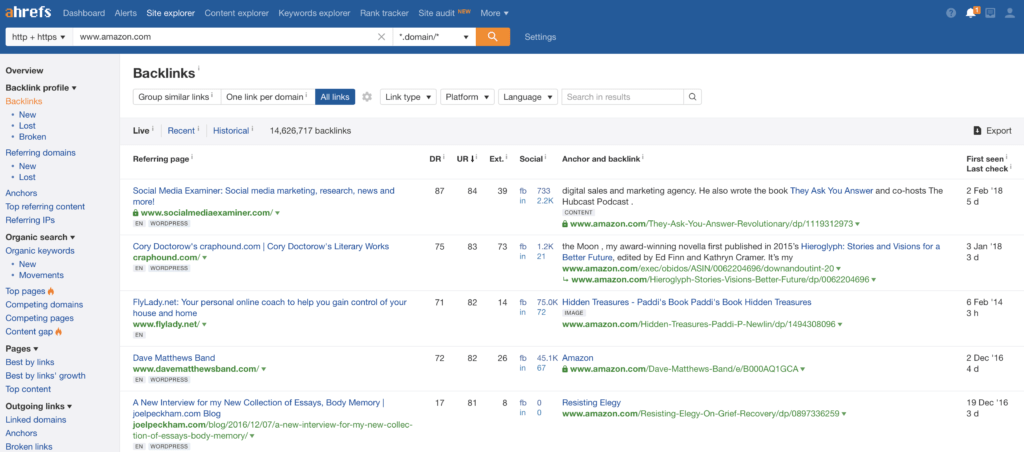The width and height of the screenshot is (1024, 452).
Task: Collapse the Organic search sidebar section
Action: pos(40,237)
